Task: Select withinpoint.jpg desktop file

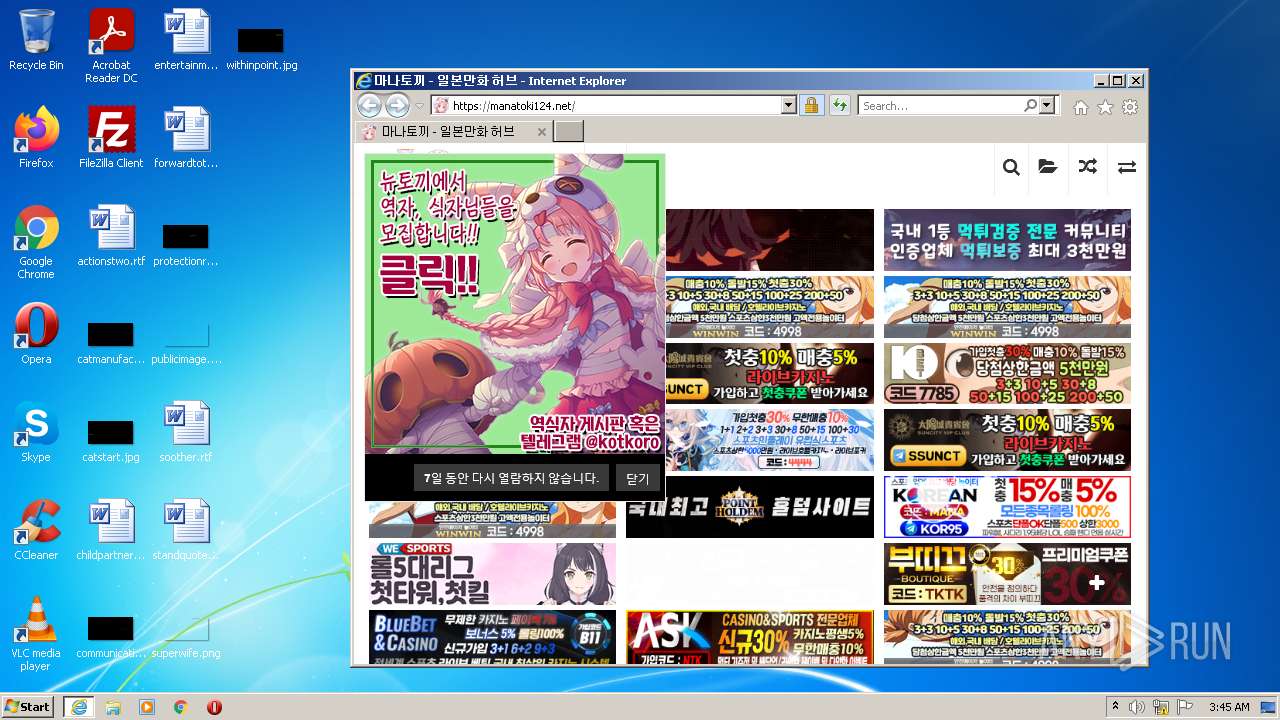Action: point(261,48)
